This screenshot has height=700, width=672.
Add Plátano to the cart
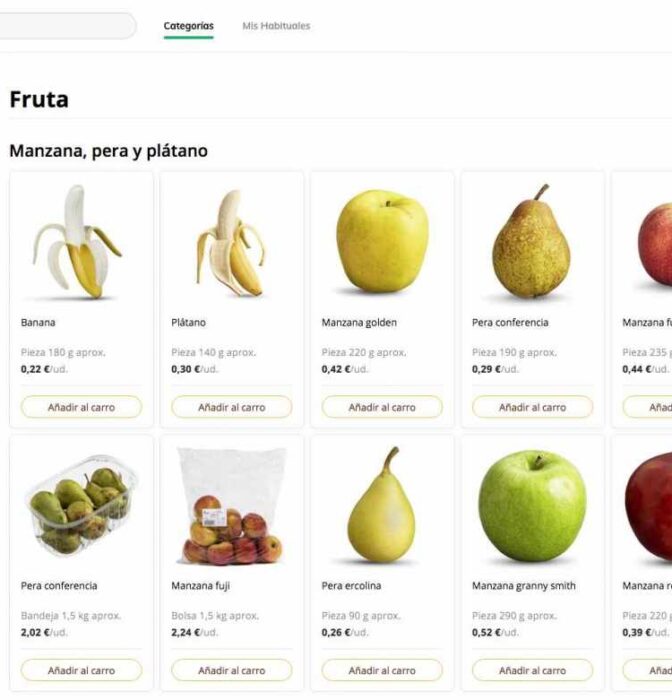tap(232, 407)
